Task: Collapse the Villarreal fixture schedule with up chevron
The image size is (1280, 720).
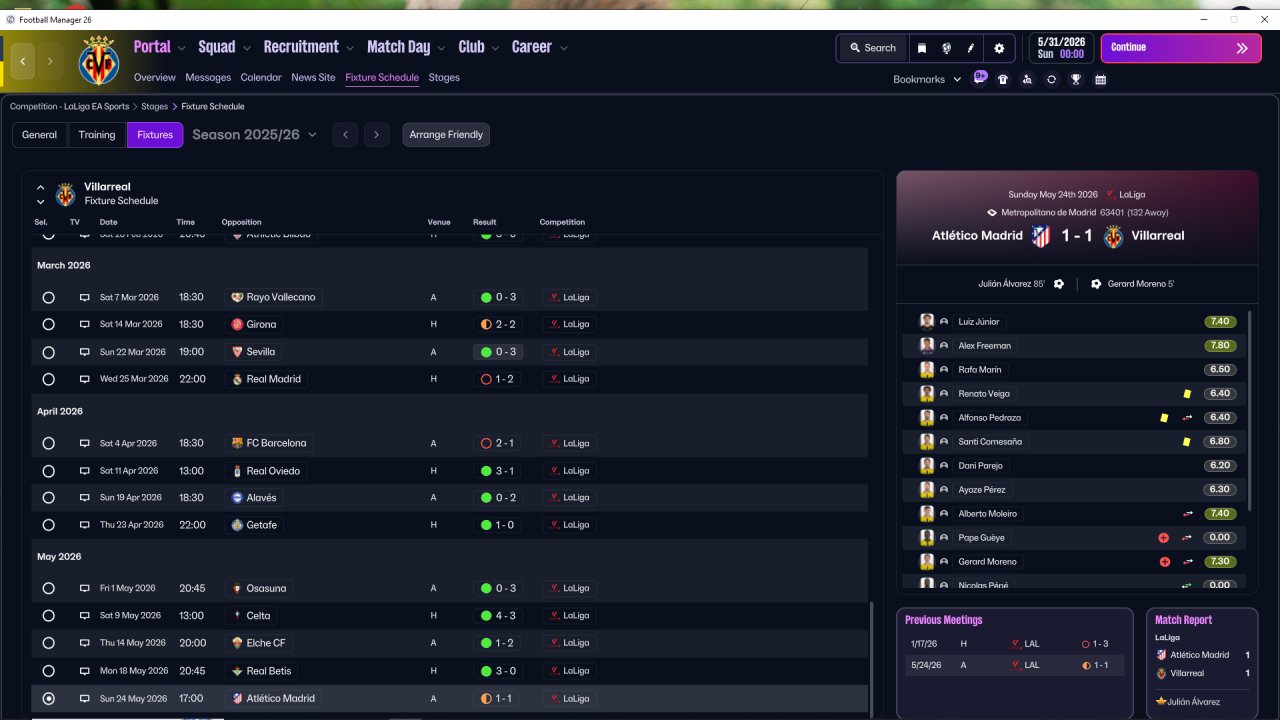Action: pos(41,187)
